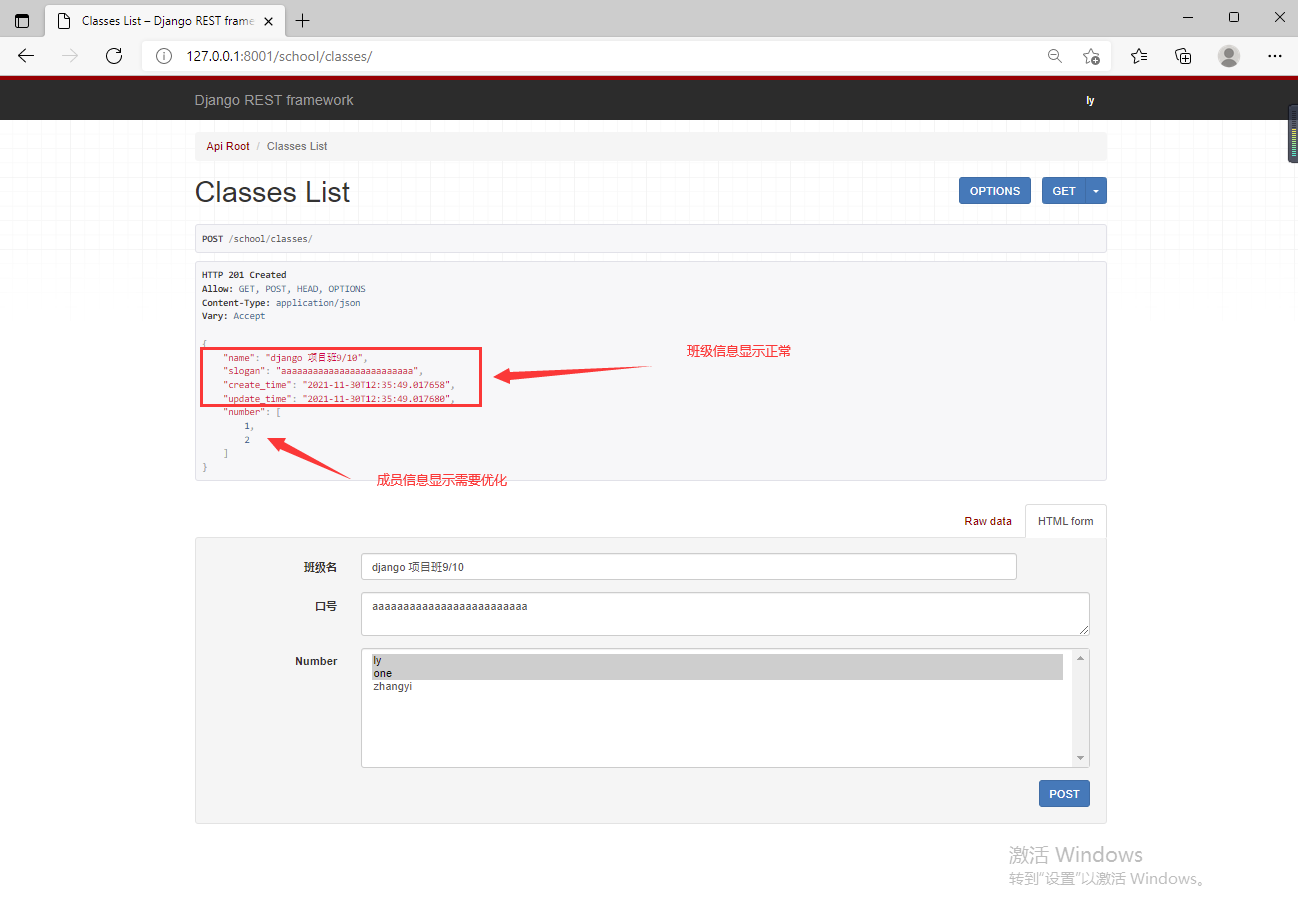Submit the form with POST button
This screenshot has height=914, width=1298.
pyautogui.click(x=1064, y=794)
